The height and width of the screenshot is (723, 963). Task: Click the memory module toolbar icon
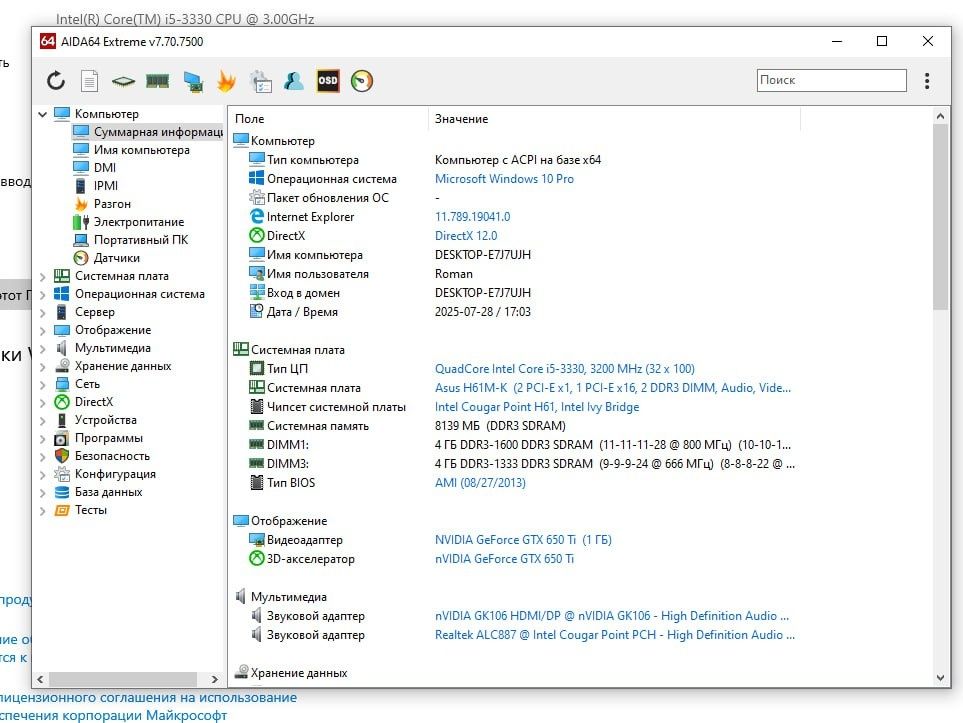point(158,80)
